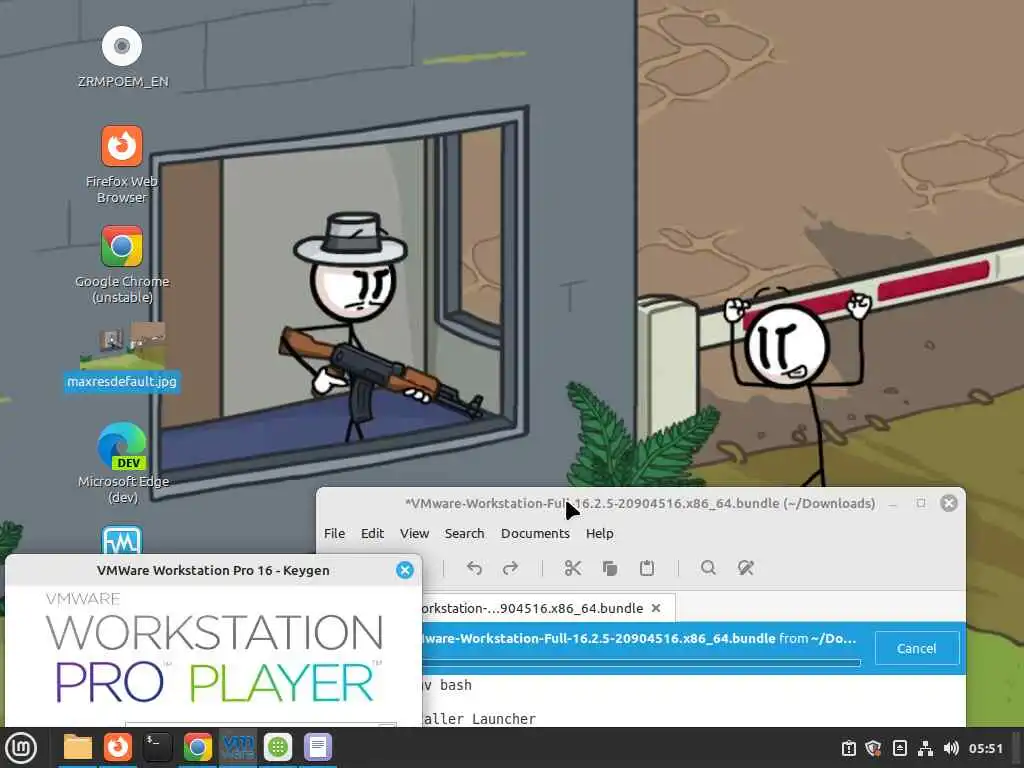Switch to VMware keygen window in panel
The image size is (1024, 768).
point(238,748)
